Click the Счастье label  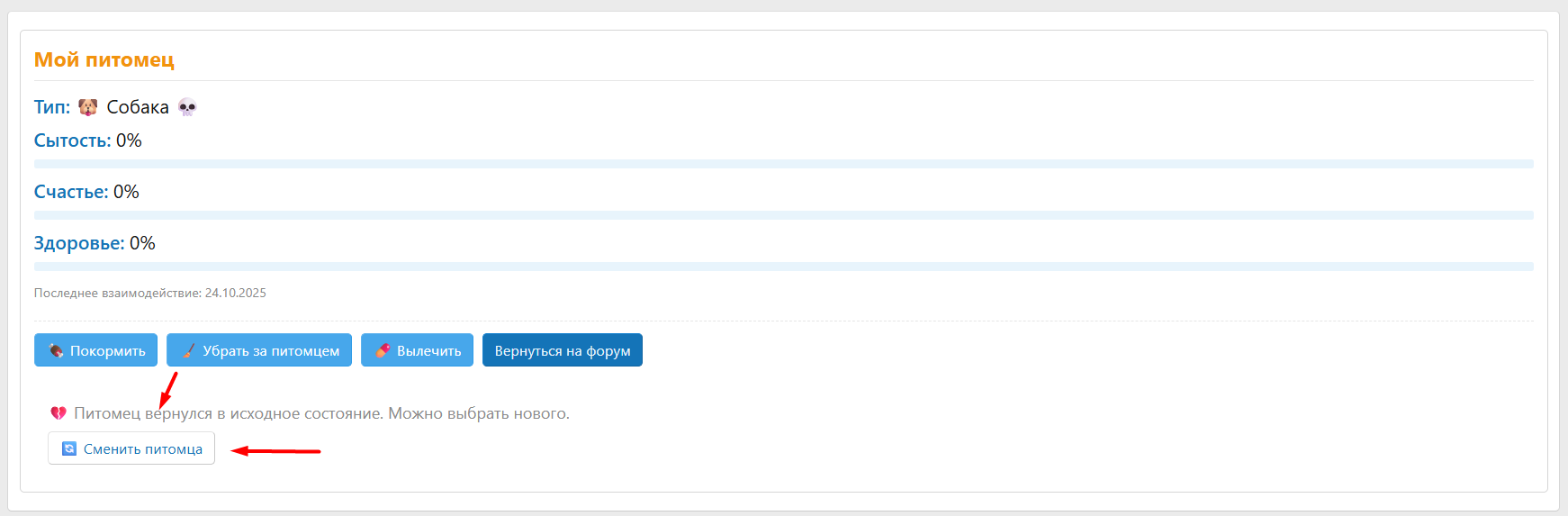(x=70, y=192)
